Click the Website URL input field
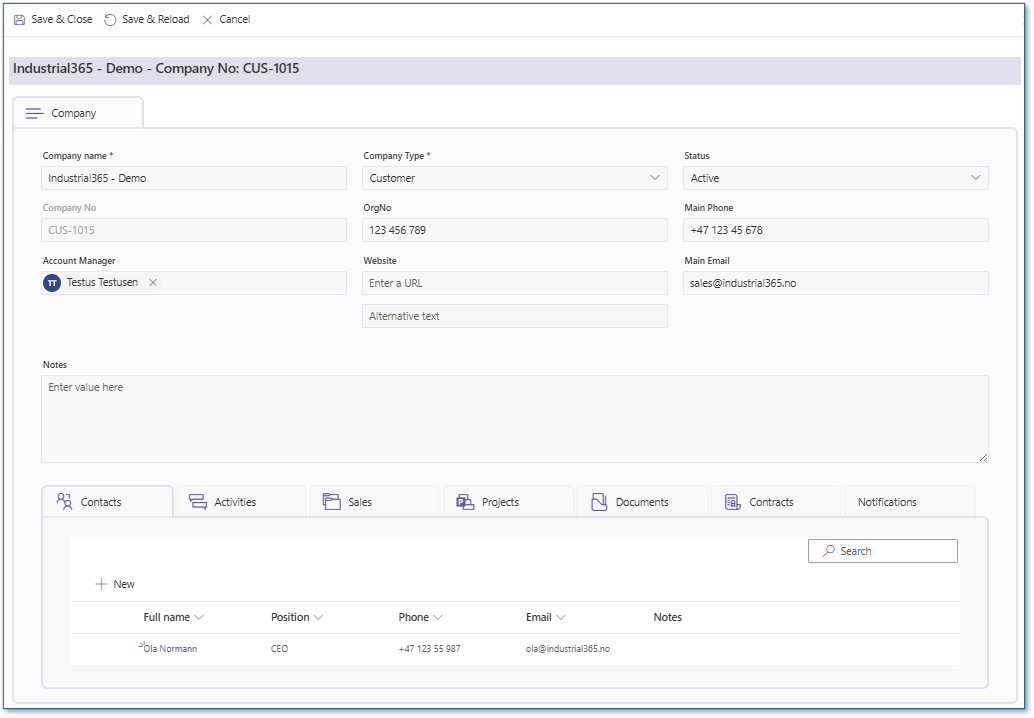 click(x=514, y=283)
